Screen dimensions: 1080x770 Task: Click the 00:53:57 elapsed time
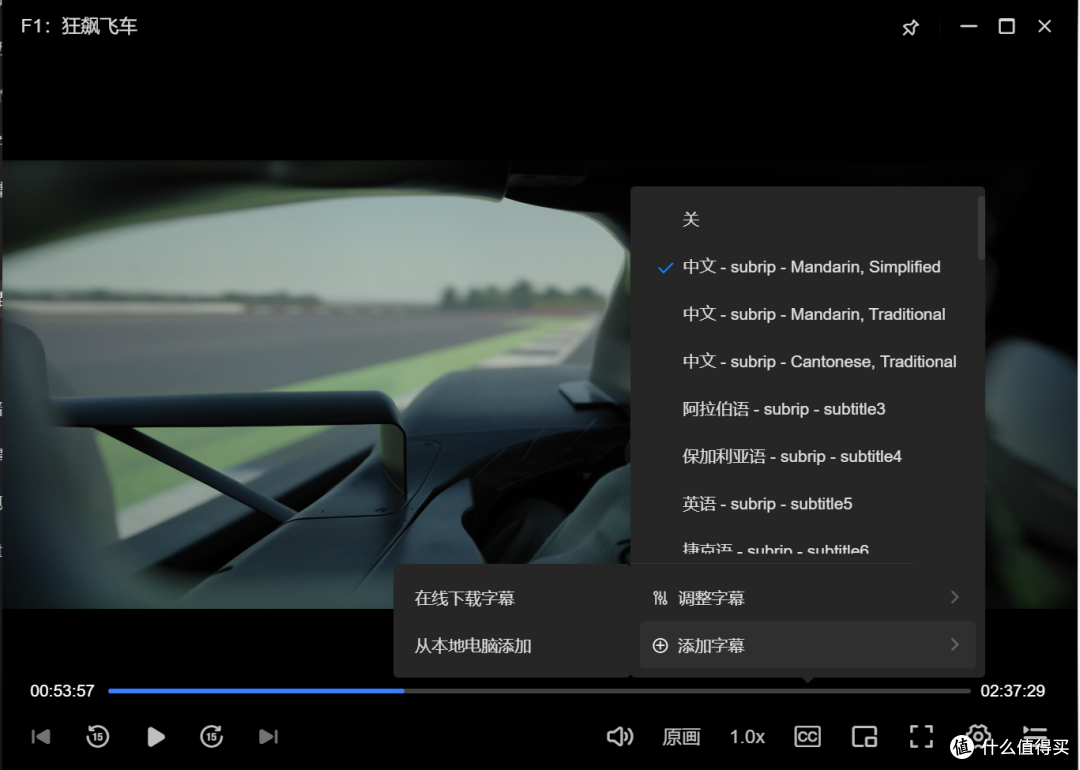click(62, 691)
